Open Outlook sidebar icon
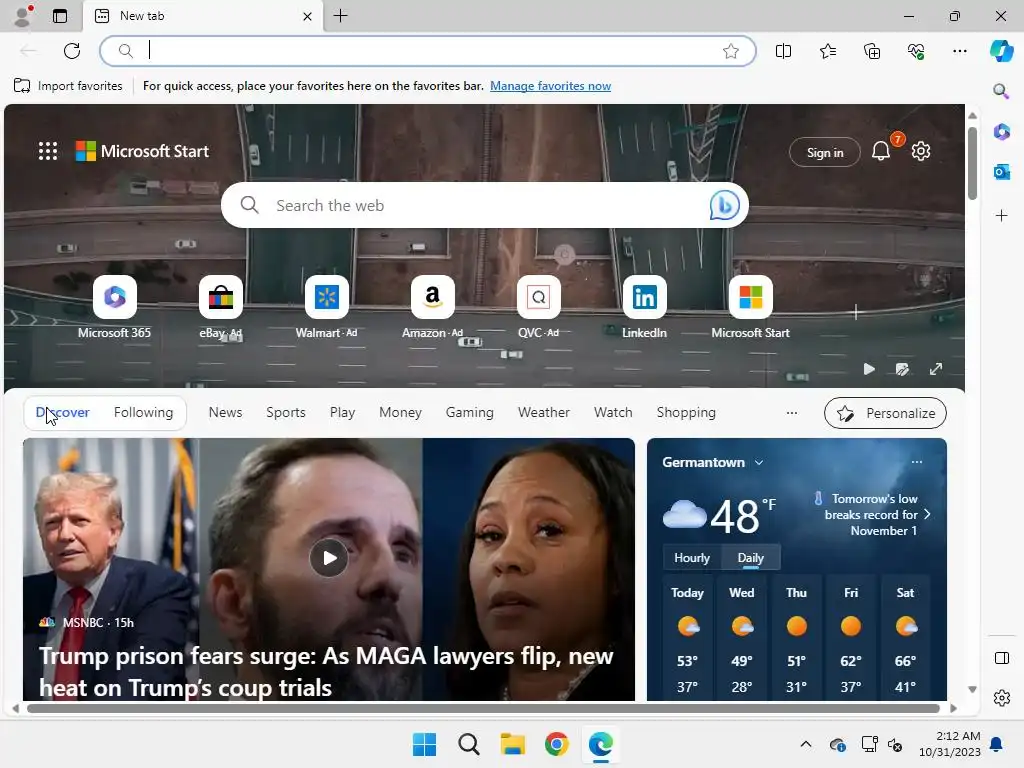Image resolution: width=1024 pixels, height=768 pixels. tap(1001, 172)
